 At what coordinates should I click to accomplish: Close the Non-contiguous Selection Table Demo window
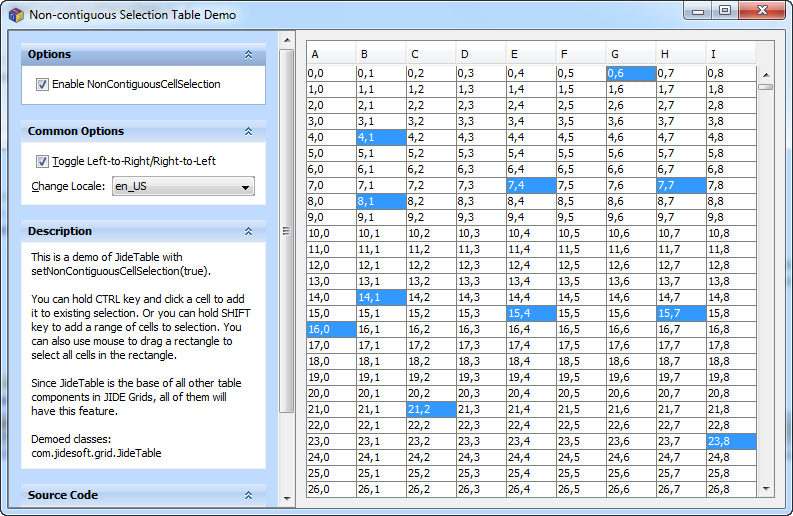click(x=762, y=11)
